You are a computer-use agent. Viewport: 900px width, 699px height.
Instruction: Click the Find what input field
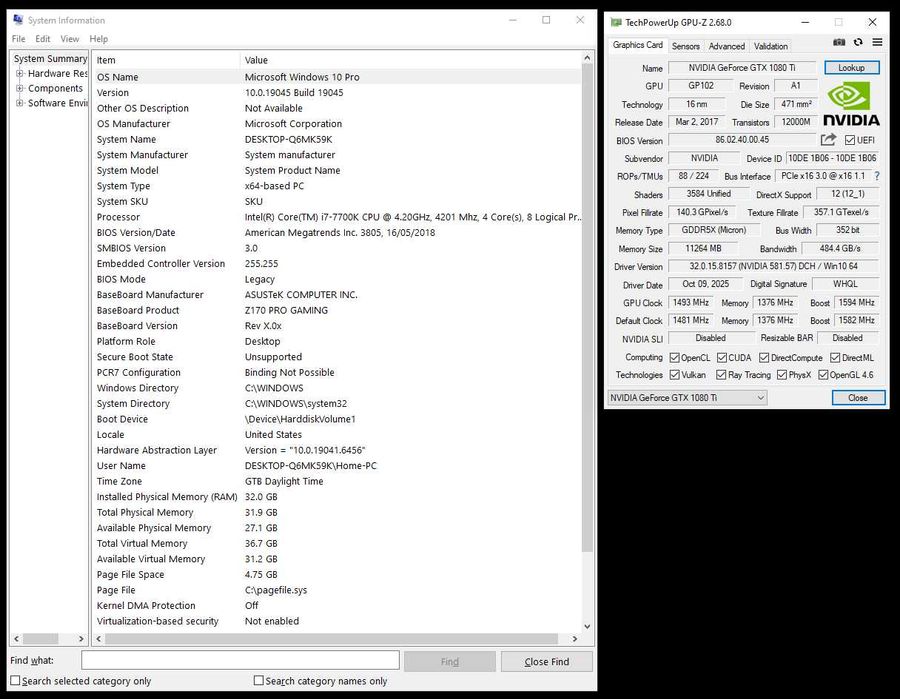240,660
